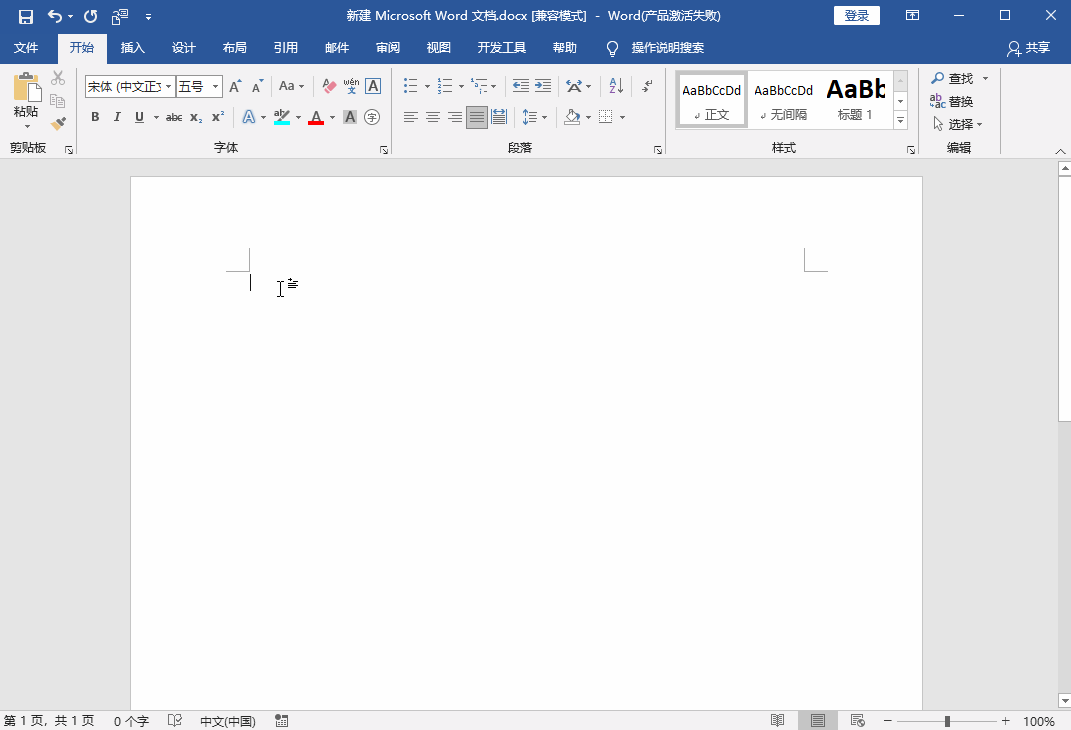Open the font name dropdown (宋体)

click(169, 87)
